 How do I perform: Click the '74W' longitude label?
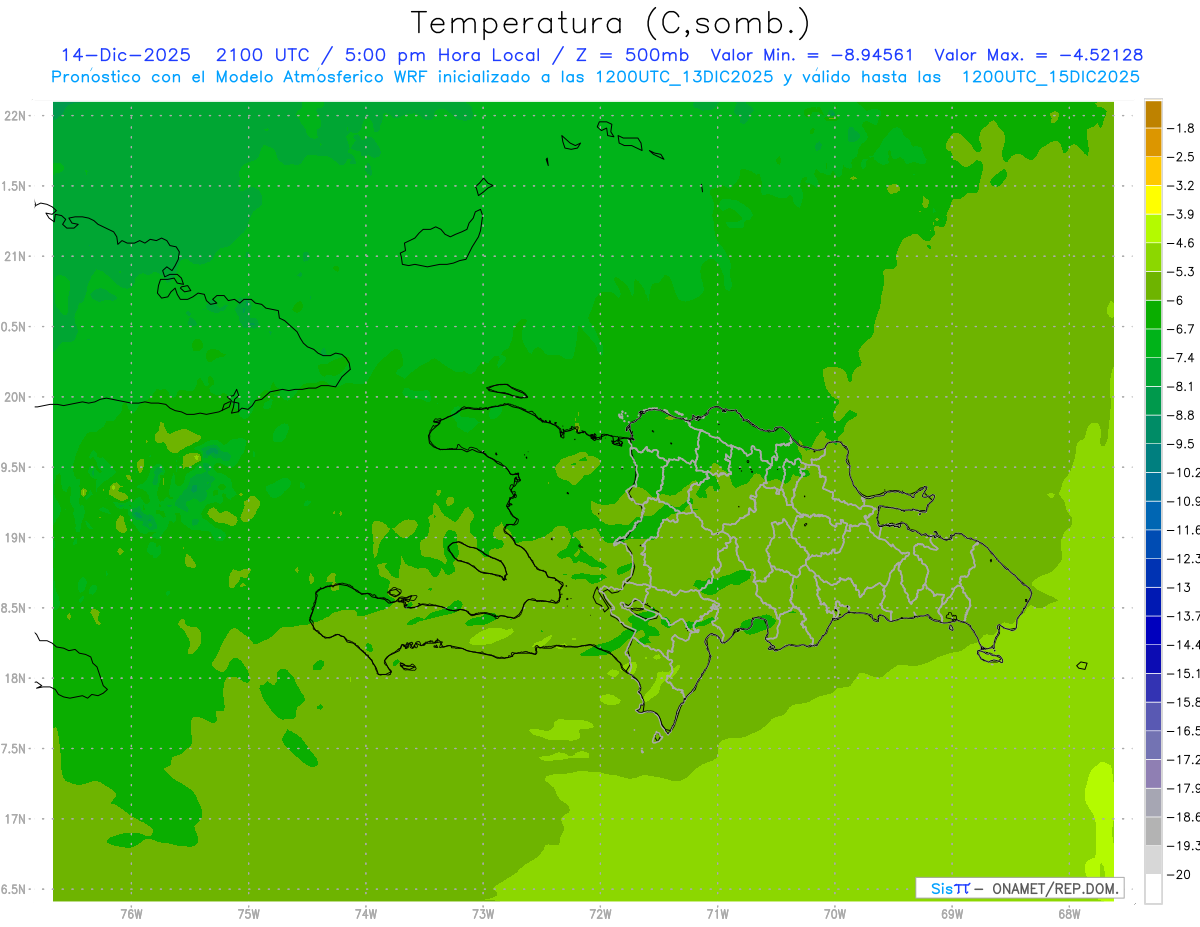366,914
